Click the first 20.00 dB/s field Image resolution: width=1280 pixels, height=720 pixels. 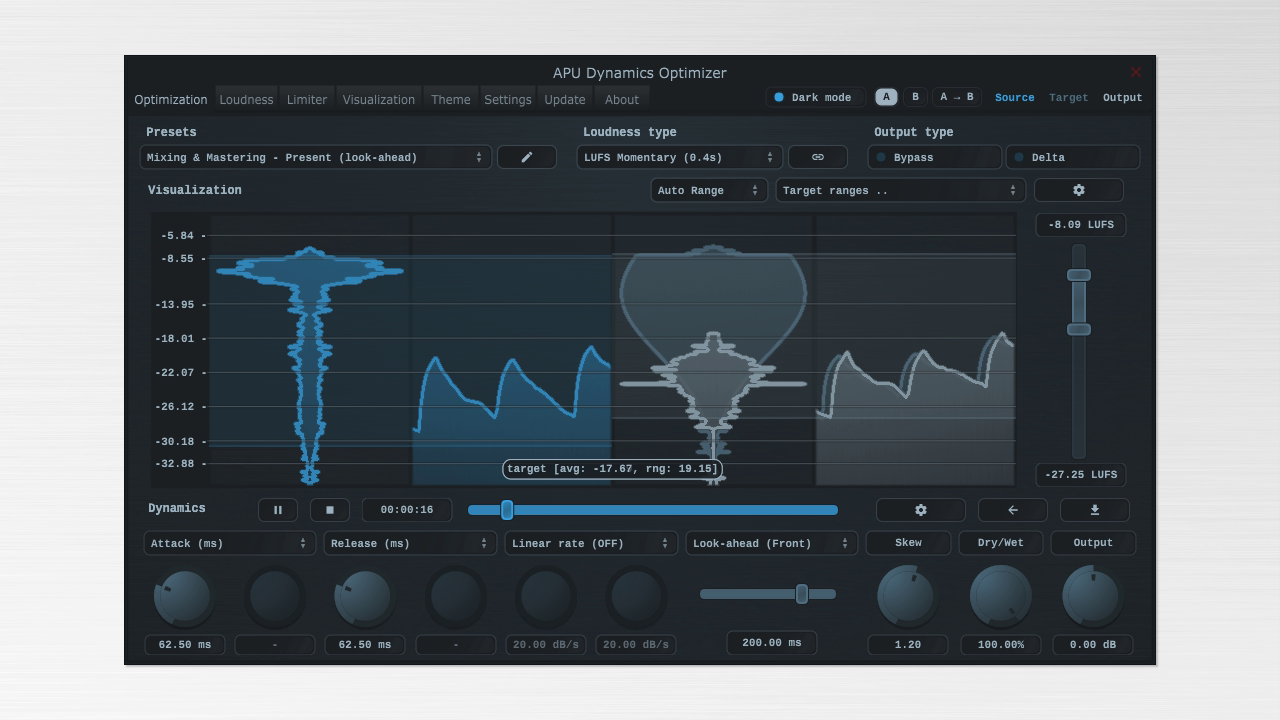tap(546, 645)
